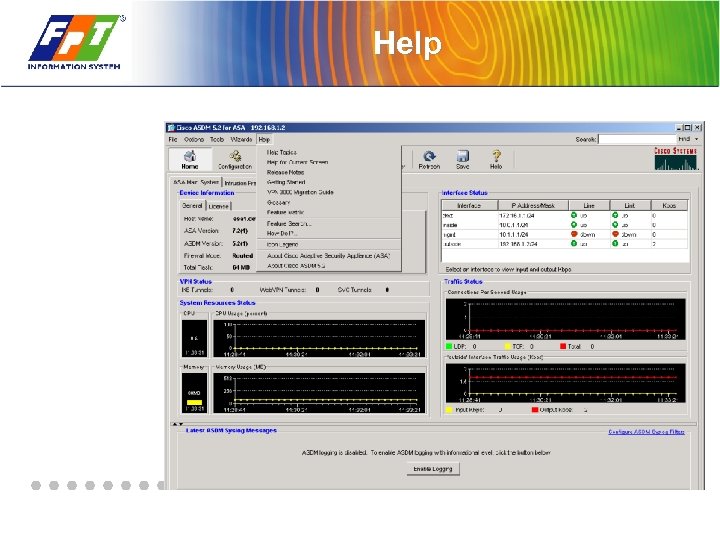Click the ASDM application icon in the title bar
The image size is (720, 540).
pos(171,128)
